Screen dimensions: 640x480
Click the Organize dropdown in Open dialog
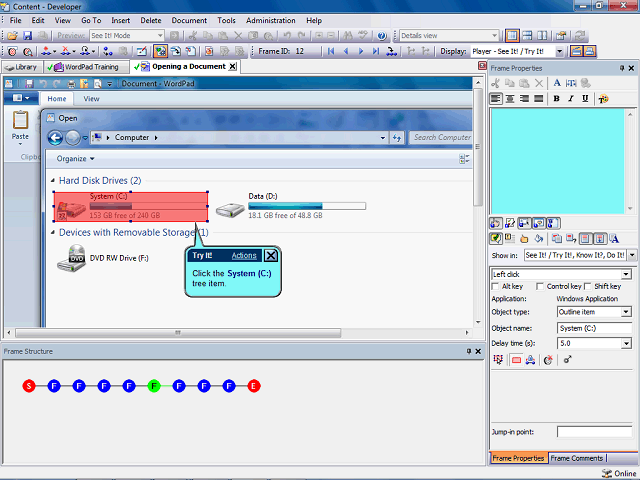pos(76,159)
